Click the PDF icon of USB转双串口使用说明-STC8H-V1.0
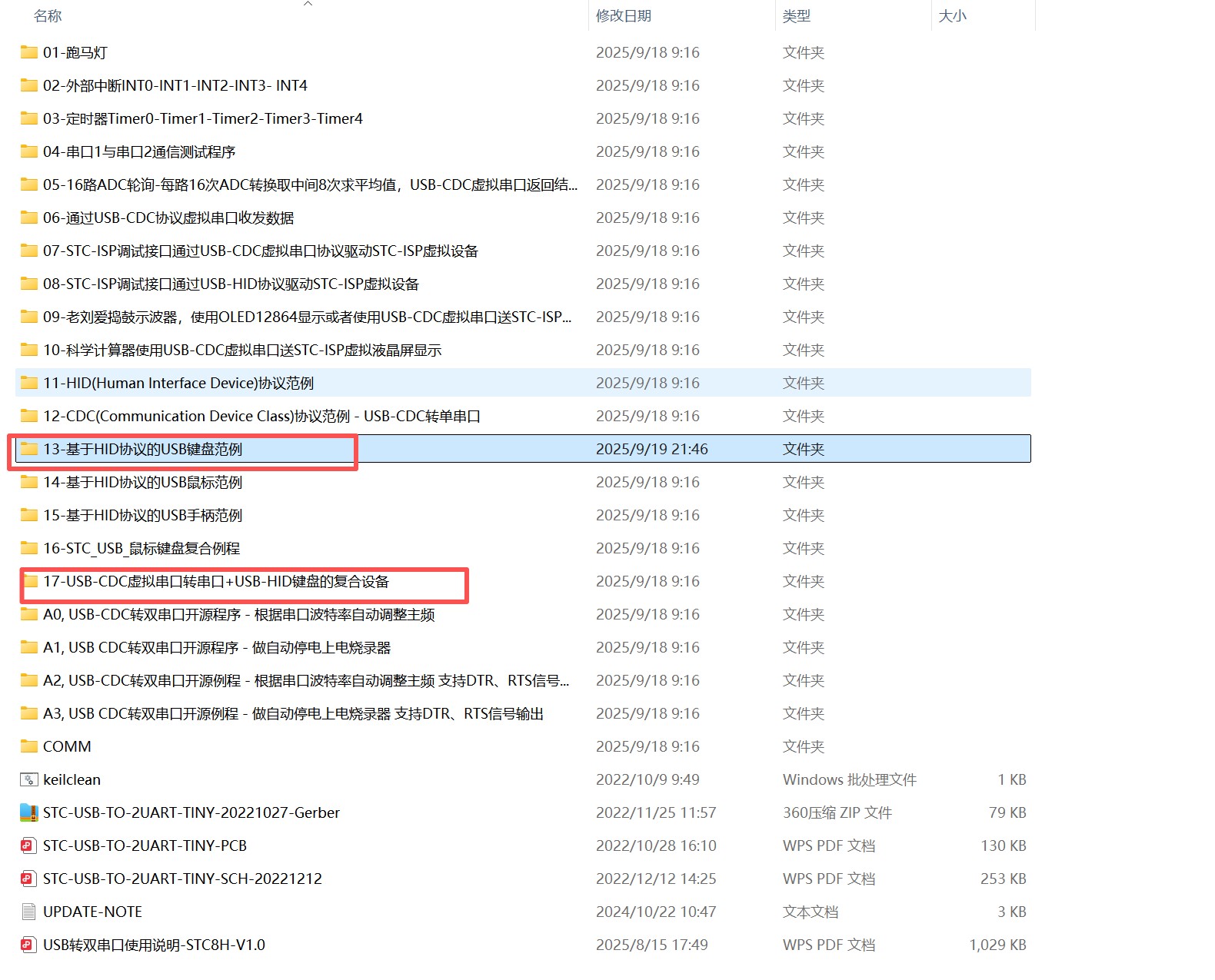The width and height of the screenshot is (1215, 980). (28, 945)
